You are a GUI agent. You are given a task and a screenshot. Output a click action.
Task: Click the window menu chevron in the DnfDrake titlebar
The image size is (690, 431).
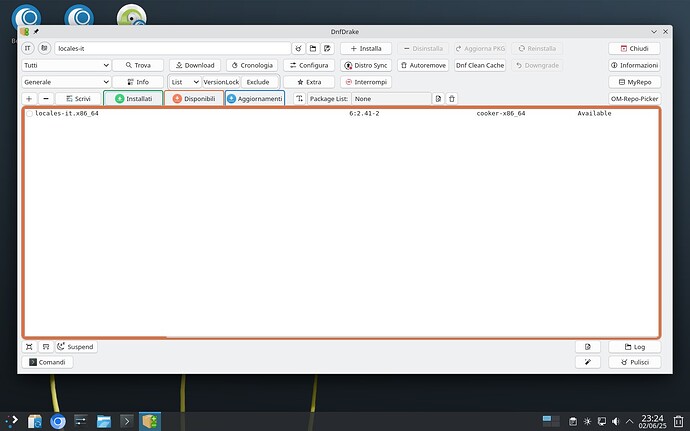point(654,32)
